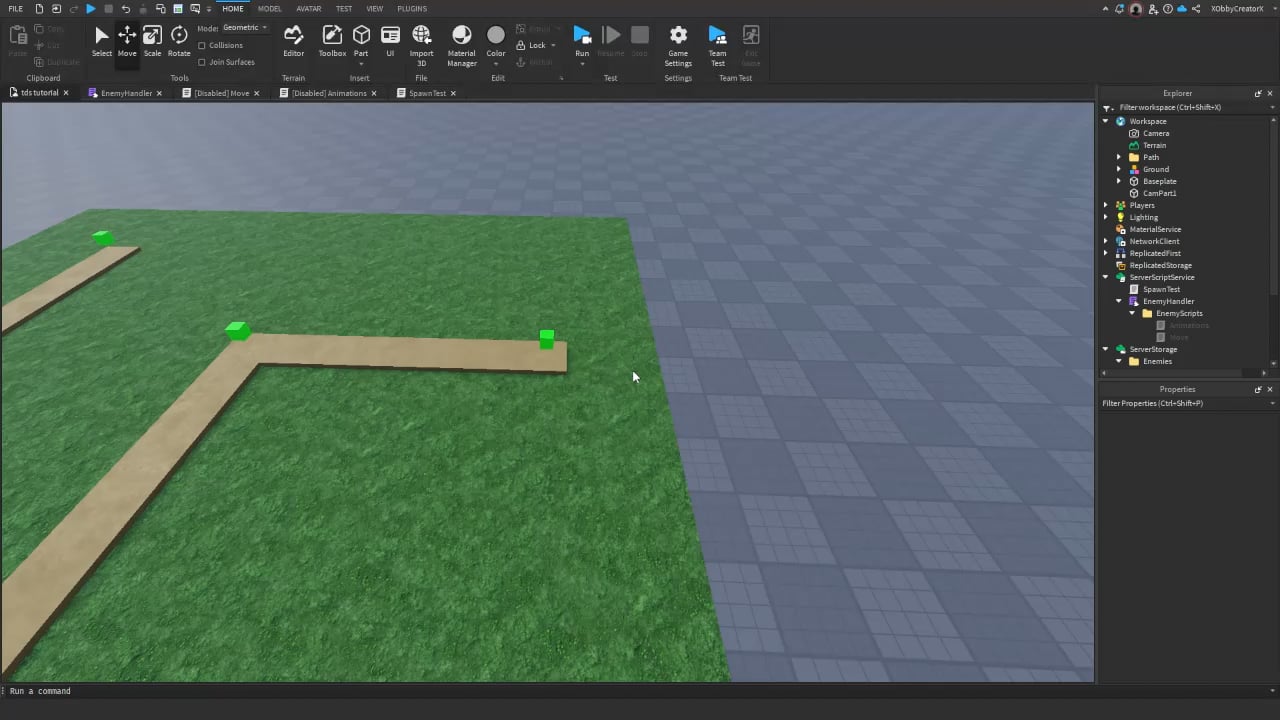Expand the Lighting service
The width and height of the screenshot is (1280, 720).
point(1106,217)
